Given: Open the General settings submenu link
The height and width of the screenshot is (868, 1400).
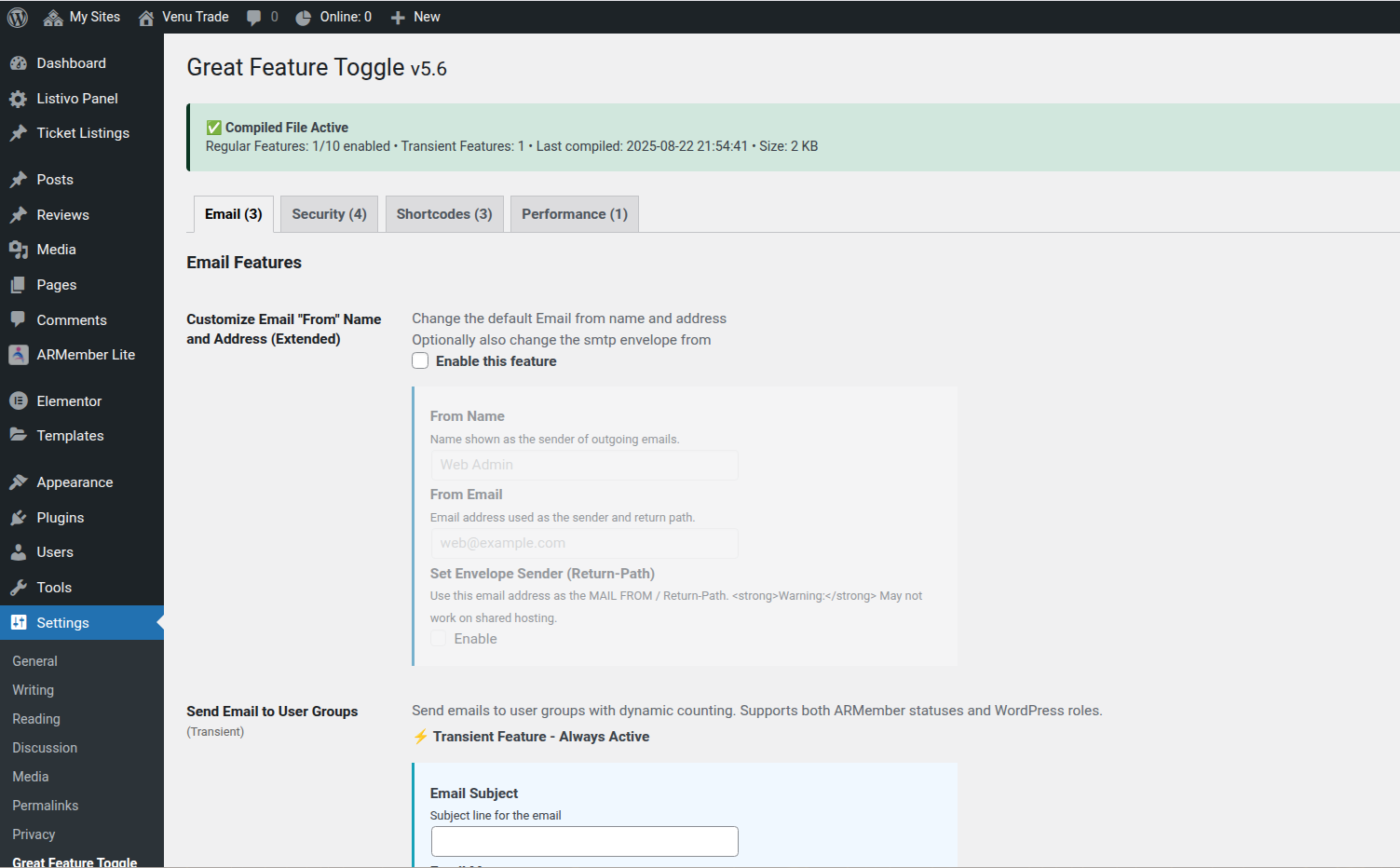Looking at the screenshot, I should [x=34, y=661].
